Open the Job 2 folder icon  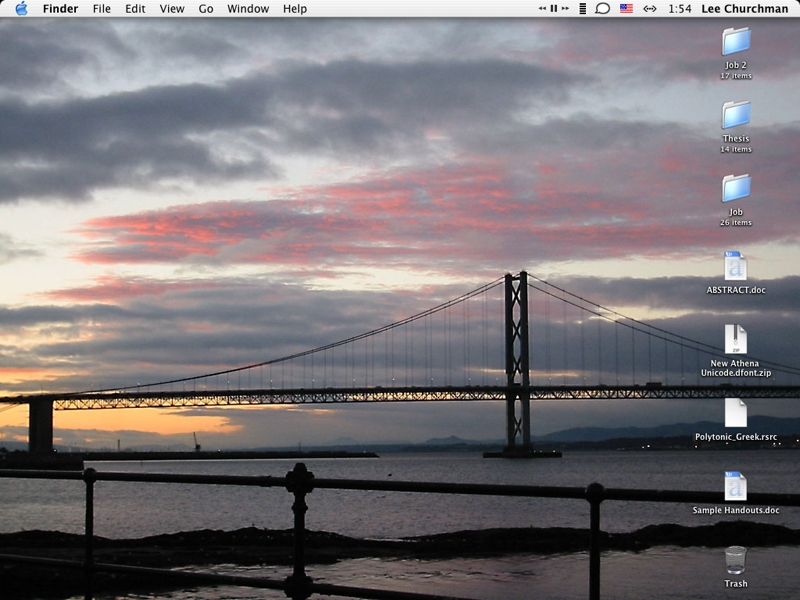coord(736,42)
